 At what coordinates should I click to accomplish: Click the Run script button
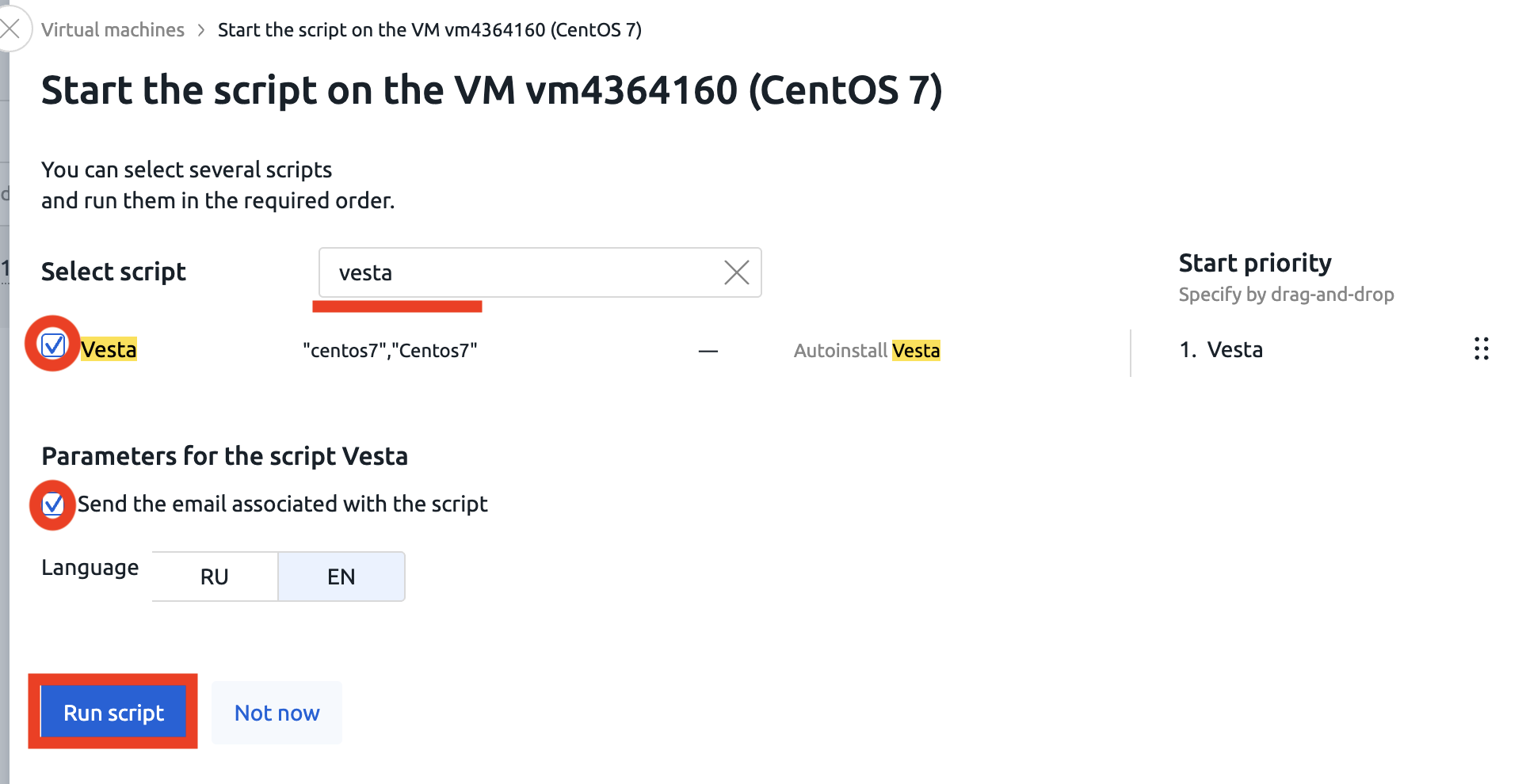point(113,712)
